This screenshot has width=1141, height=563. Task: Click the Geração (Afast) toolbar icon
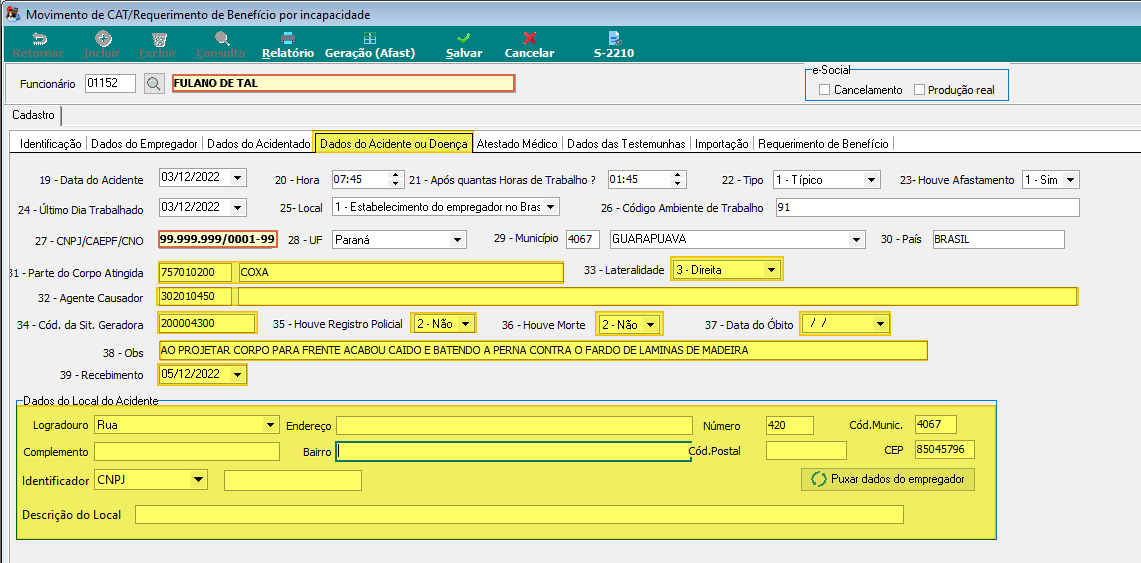pyautogui.click(x=370, y=39)
